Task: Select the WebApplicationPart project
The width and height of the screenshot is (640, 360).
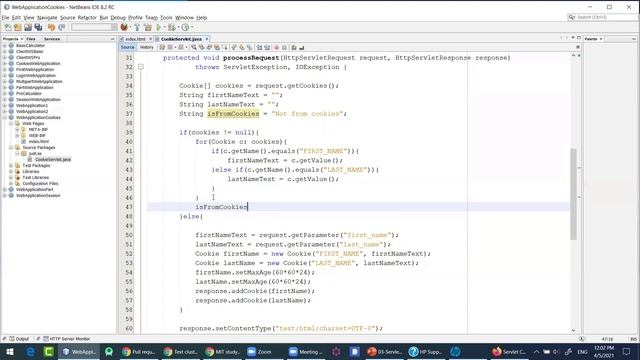Action: click(x=34, y=189)
